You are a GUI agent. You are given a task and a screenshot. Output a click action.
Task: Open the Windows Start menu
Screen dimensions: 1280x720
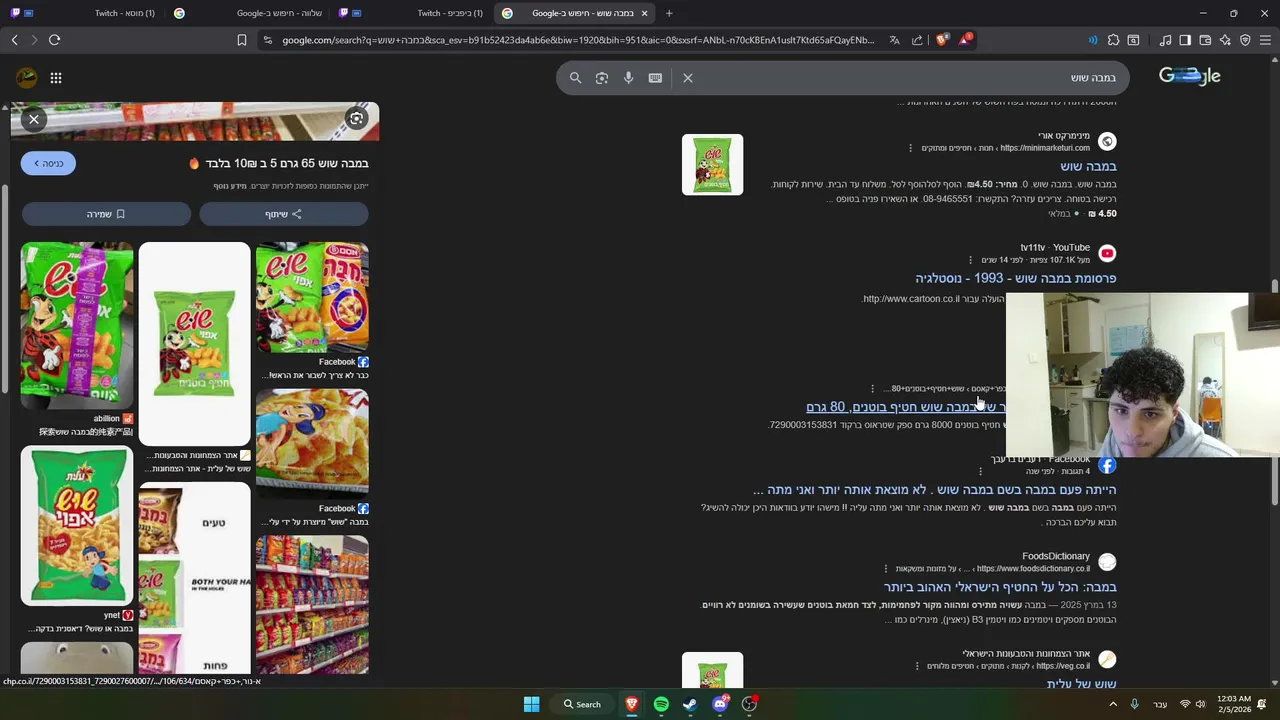click(531, 704)
